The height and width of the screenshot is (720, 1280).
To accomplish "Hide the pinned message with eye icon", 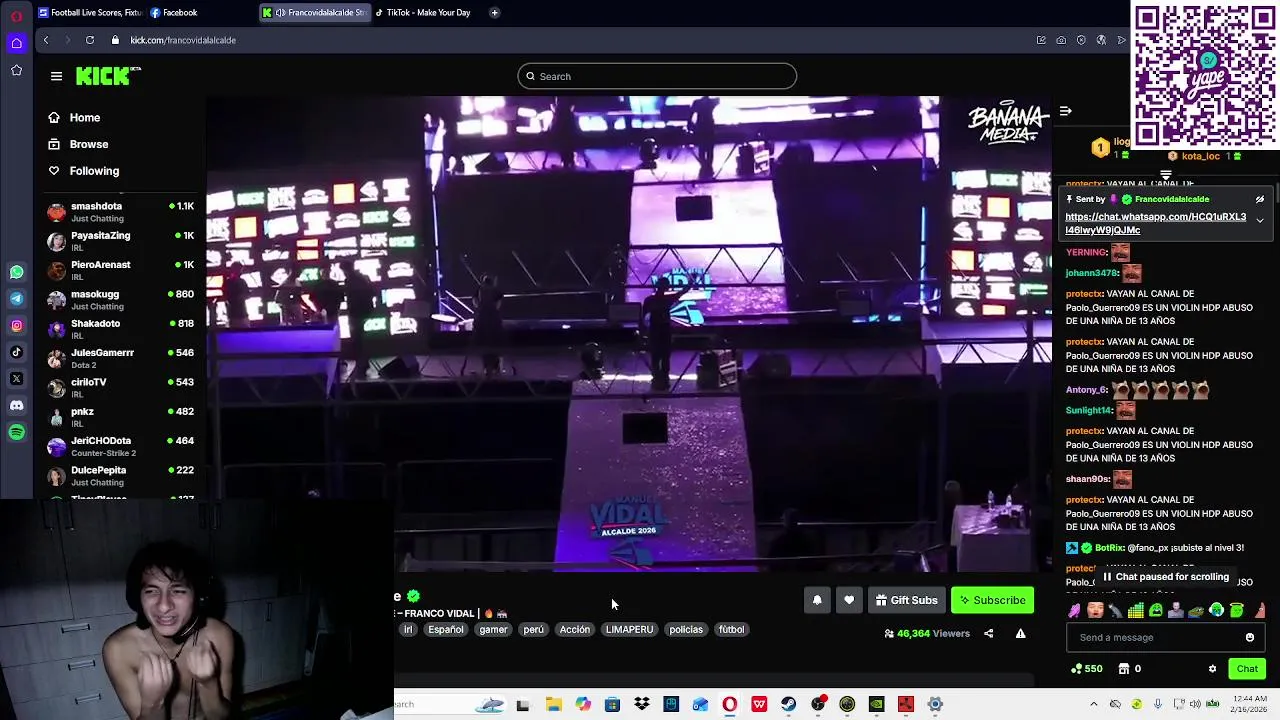I will coord(1260,199).
